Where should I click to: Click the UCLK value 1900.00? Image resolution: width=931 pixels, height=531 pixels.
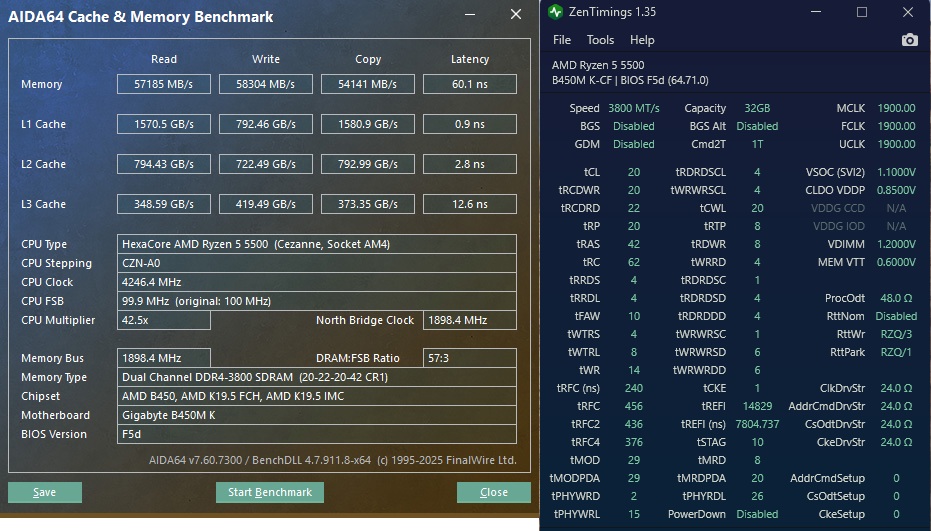pyautogui.click(x=897, y=144)
